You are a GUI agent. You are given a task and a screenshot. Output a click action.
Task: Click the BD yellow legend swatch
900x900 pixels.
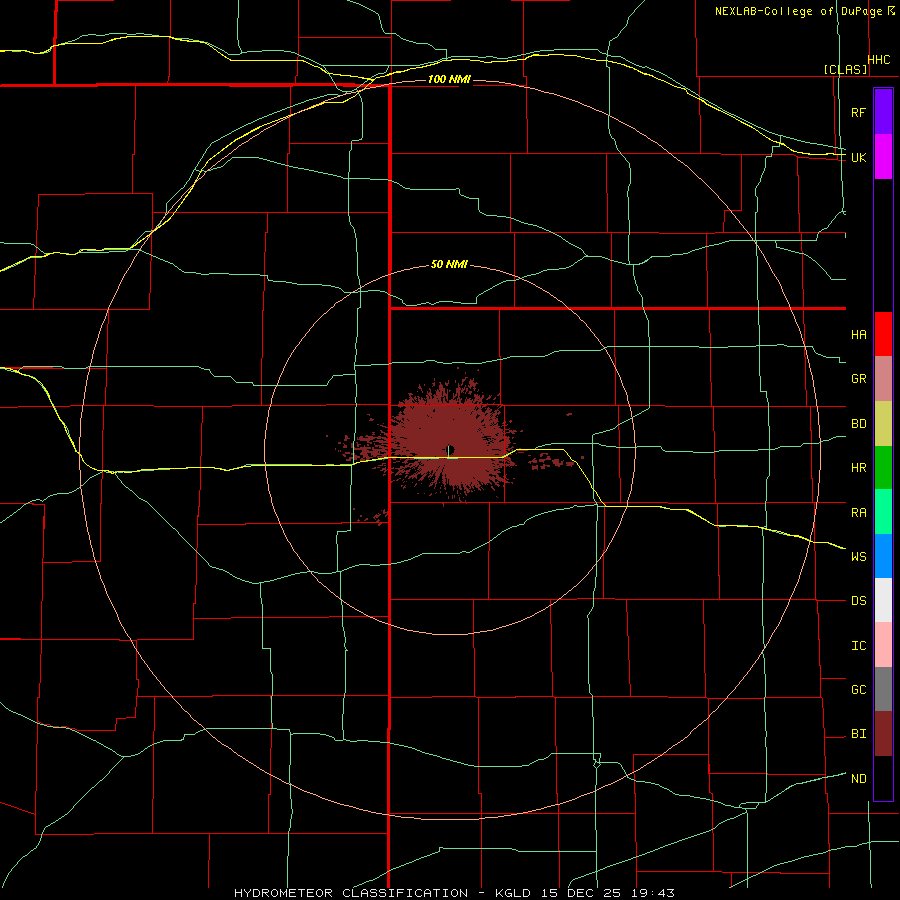coord(883,424)
